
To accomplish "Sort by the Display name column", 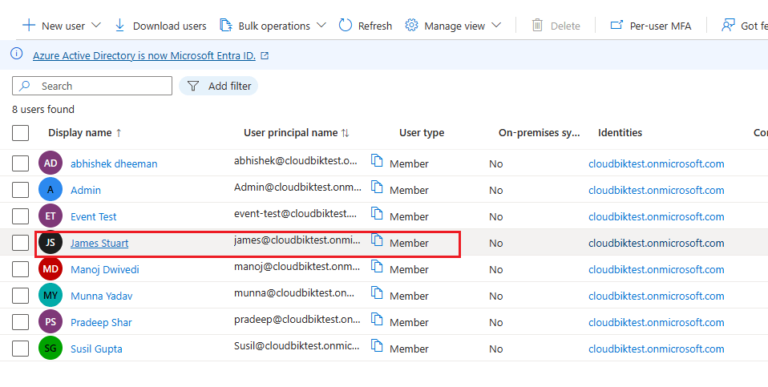I will (x=84, y=133).
